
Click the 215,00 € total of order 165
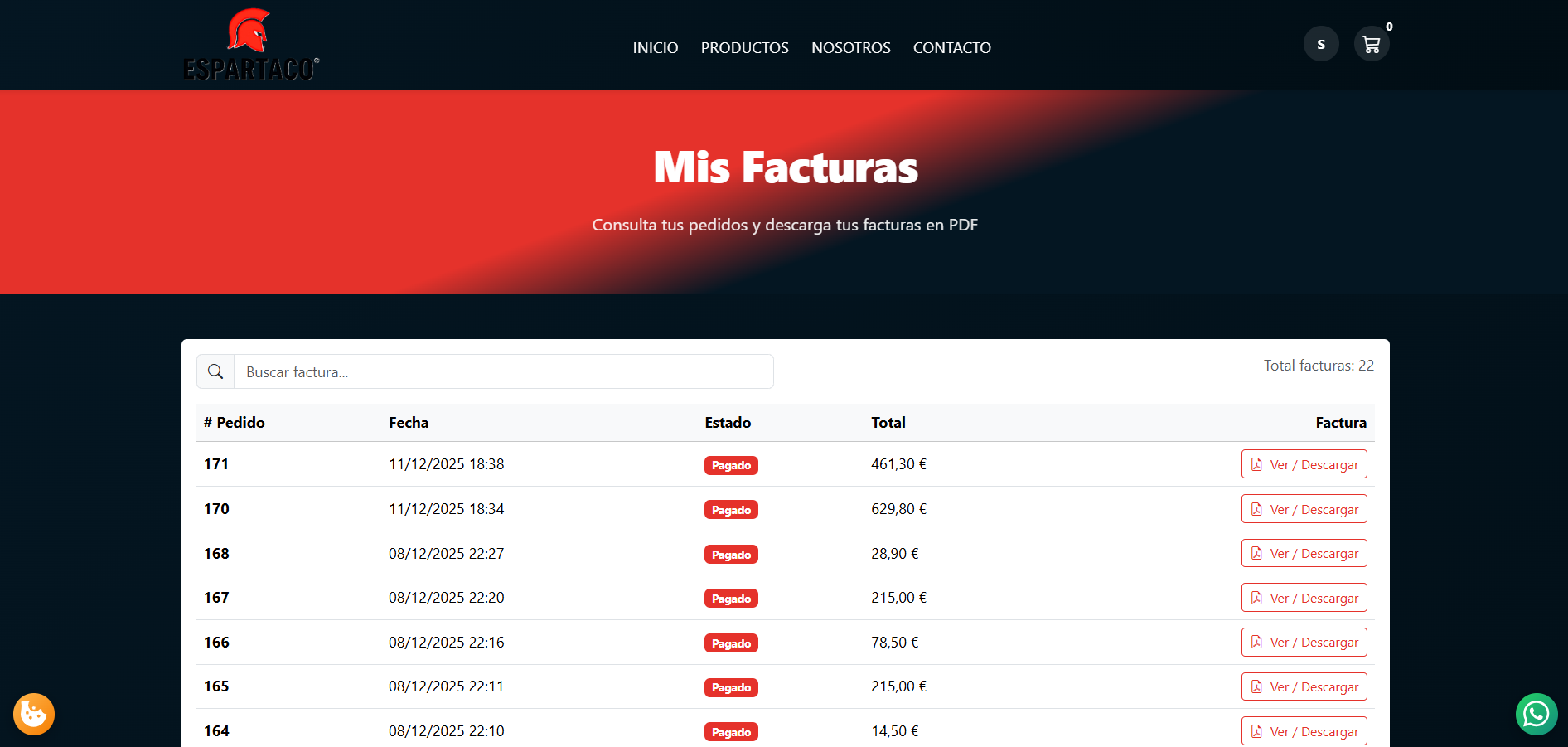pyautogui.click(x=899, y=686)
